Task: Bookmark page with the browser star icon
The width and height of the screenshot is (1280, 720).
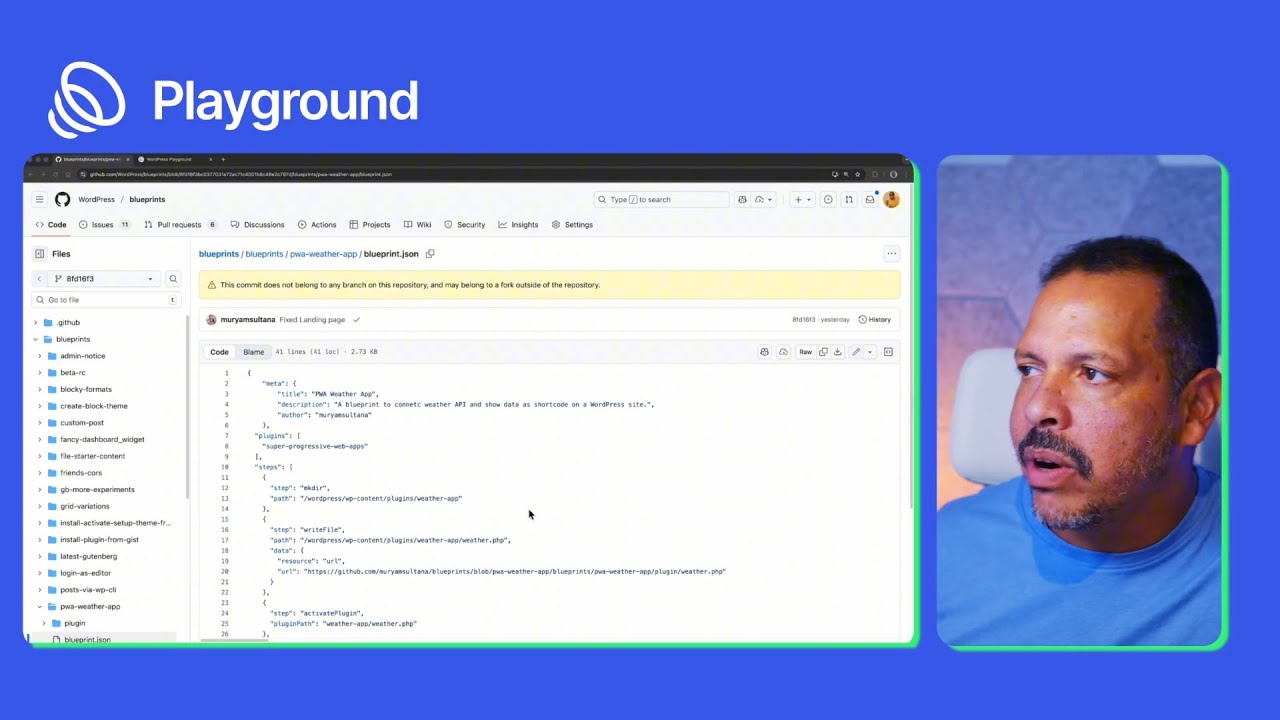Action: pyautogui.click(x=858, y=174)
